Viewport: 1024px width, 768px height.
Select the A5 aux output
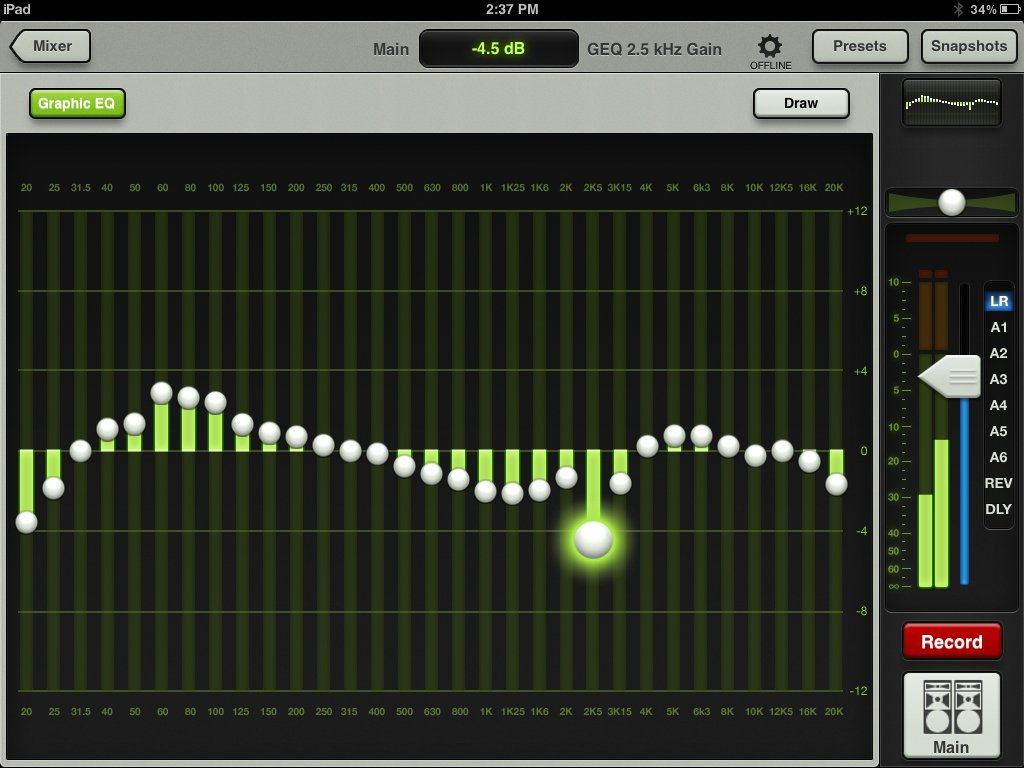999,431
